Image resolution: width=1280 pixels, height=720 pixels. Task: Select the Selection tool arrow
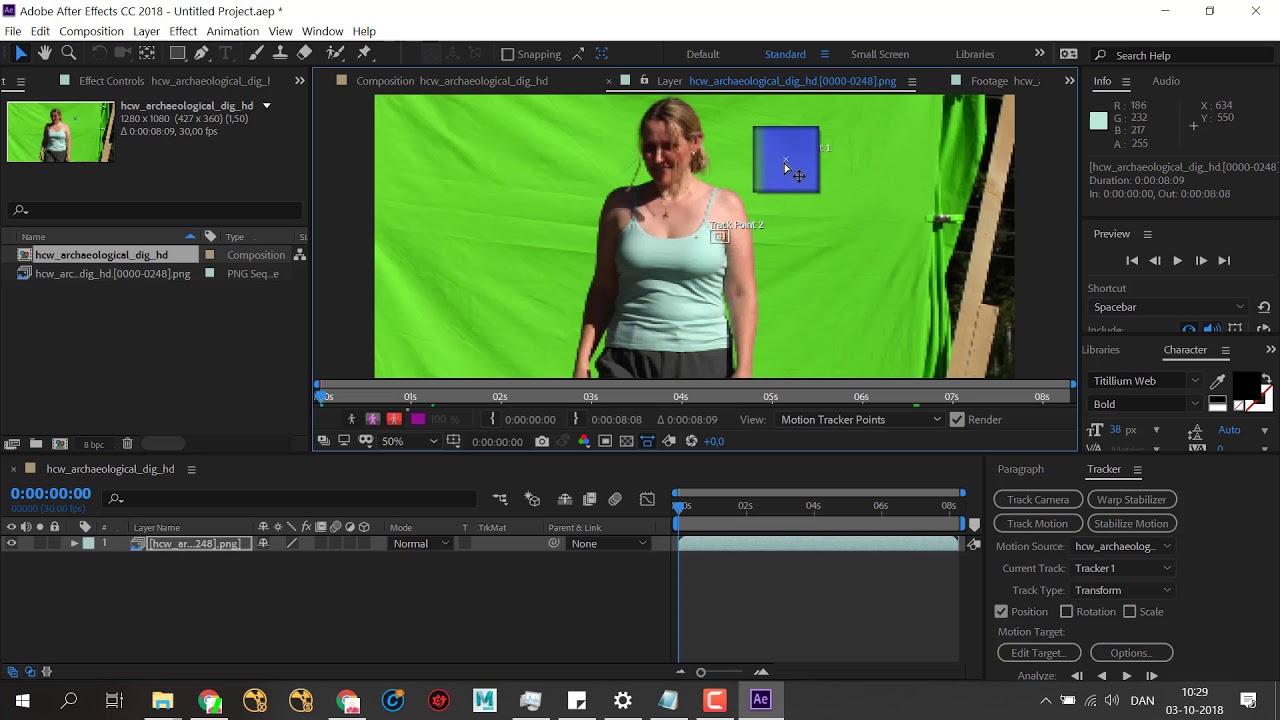coord(21,53)
